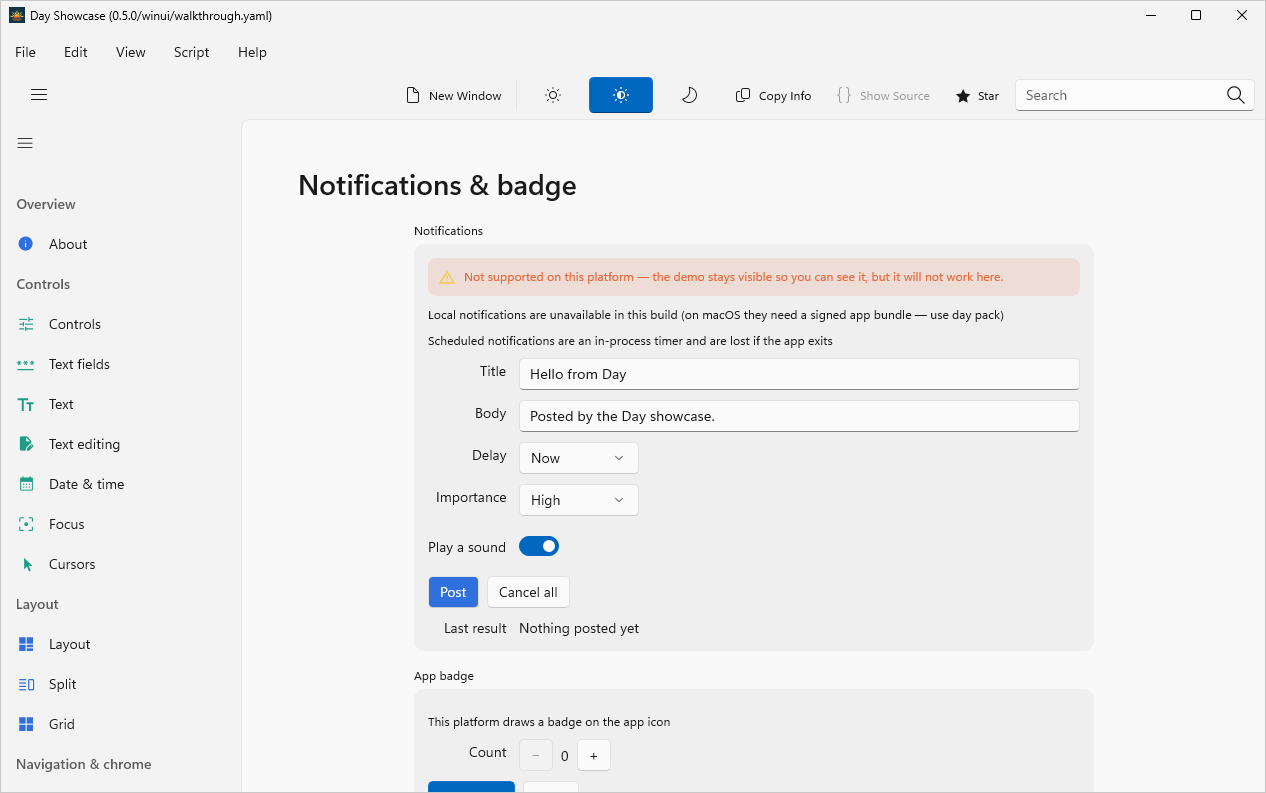This screenshot has width=1266, height=793.
Task: Click the Post button
Action: pos(453,592)
